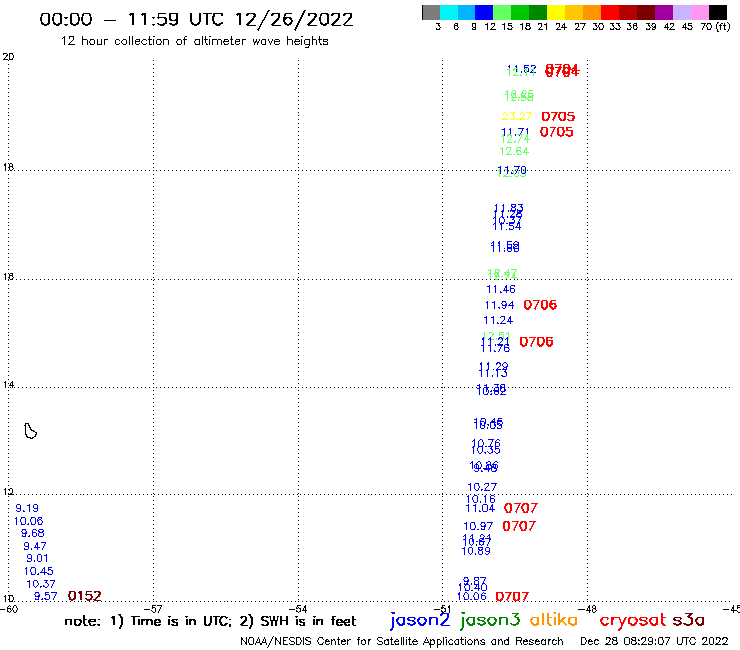Click the dark red 0152 time stamp
The width and height of the screenshot is (740, 650).
point(84,596)
